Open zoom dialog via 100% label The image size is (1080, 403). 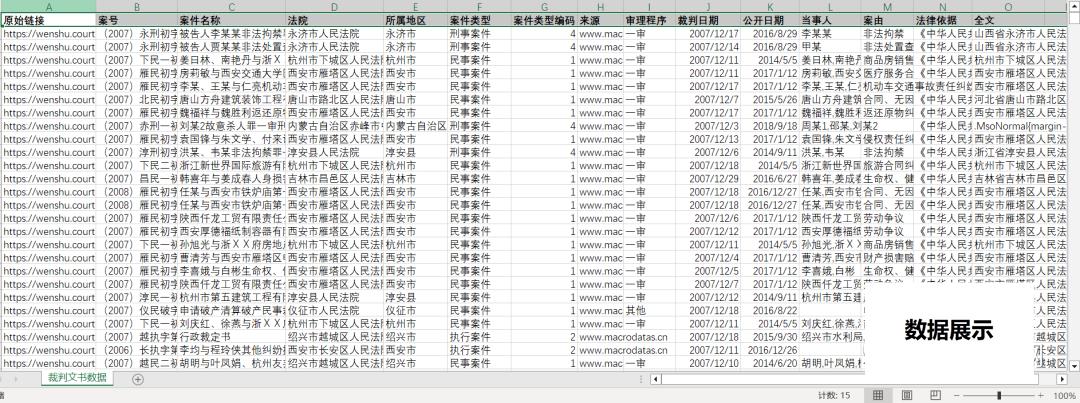1064,396
